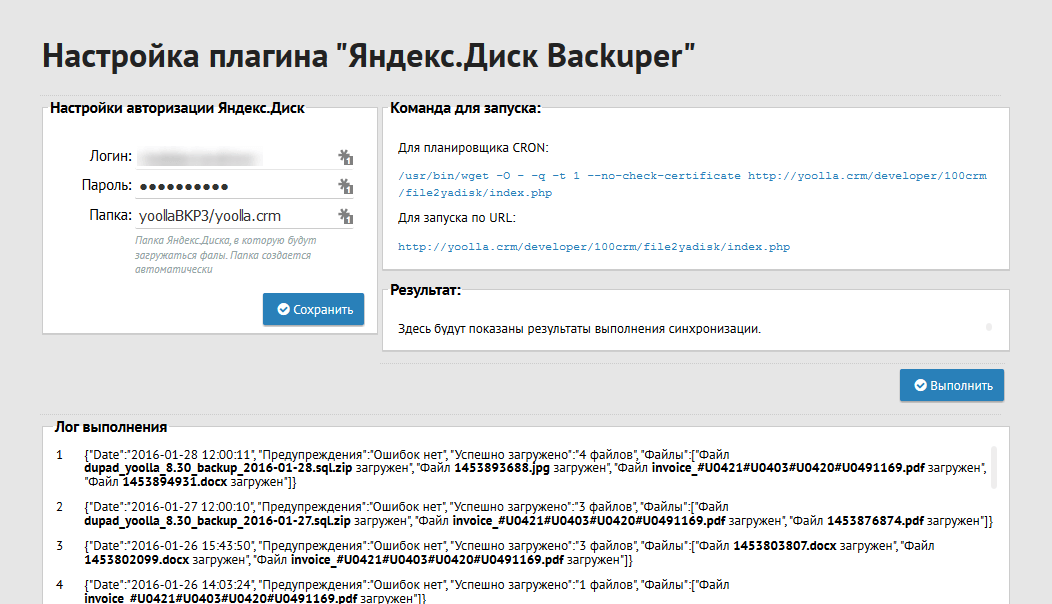Click file name 1453802099.docx in log
The image size is (1052, 604).
137,560
